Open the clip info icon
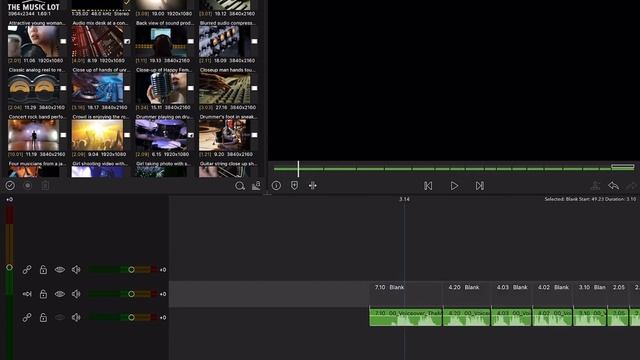640x360 pixels. pos(276,186)
